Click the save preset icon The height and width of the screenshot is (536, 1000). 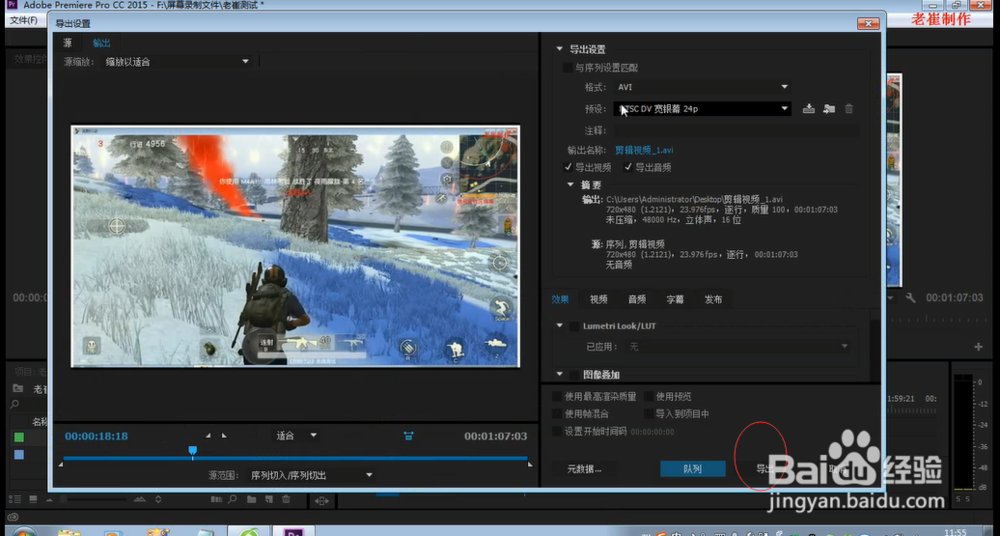coord(809,108)
